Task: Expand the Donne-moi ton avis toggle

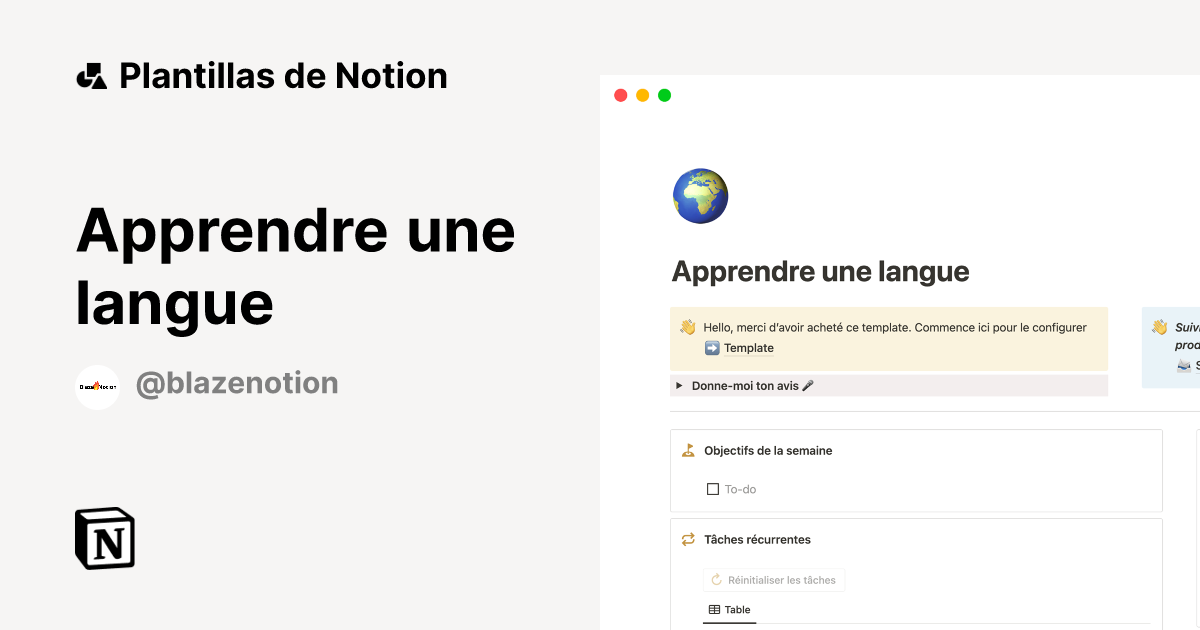Action: (679, 385)
